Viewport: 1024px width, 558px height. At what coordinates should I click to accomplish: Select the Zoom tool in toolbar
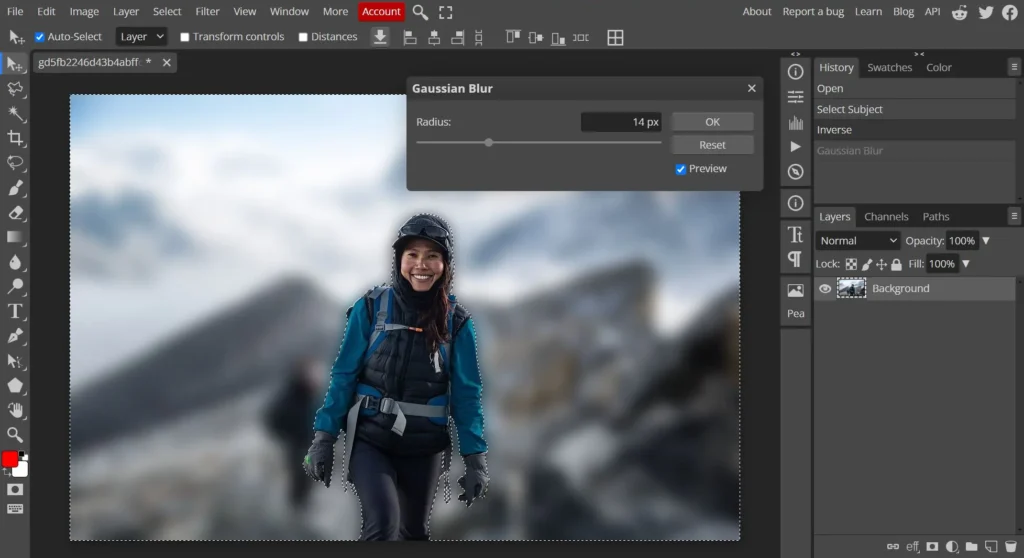(x=15, y=435)
